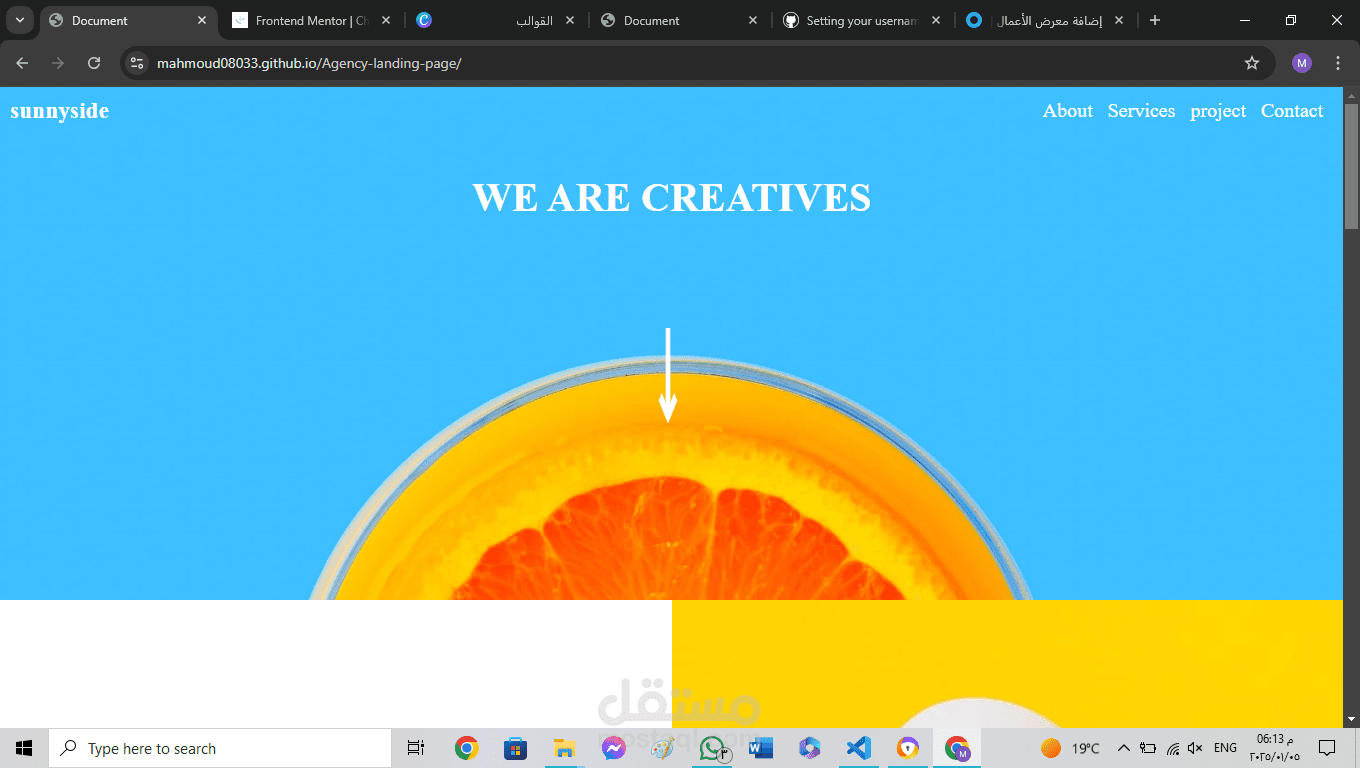Open the notifications center icon

pyautogui.click(x=1327, y=748)
